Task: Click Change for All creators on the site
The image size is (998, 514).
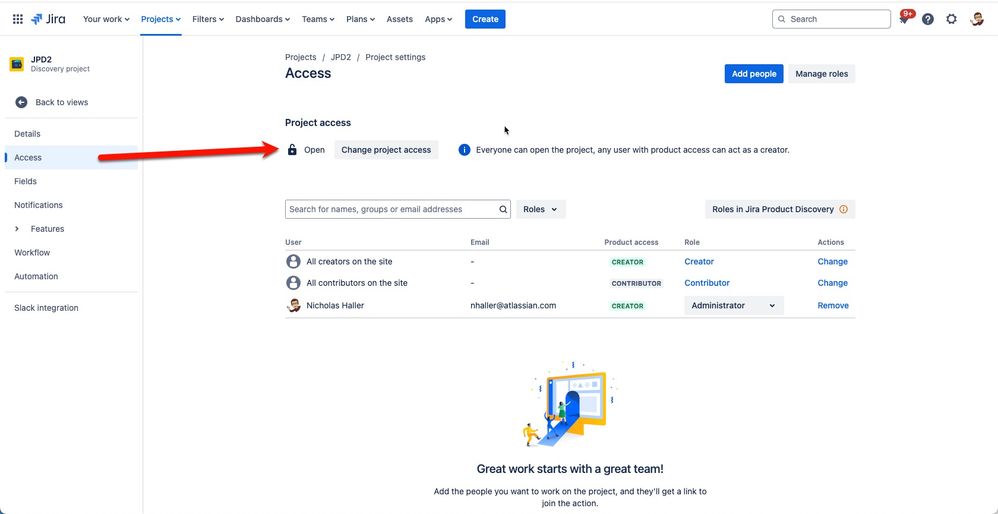Action: click(x=833, y=261)
